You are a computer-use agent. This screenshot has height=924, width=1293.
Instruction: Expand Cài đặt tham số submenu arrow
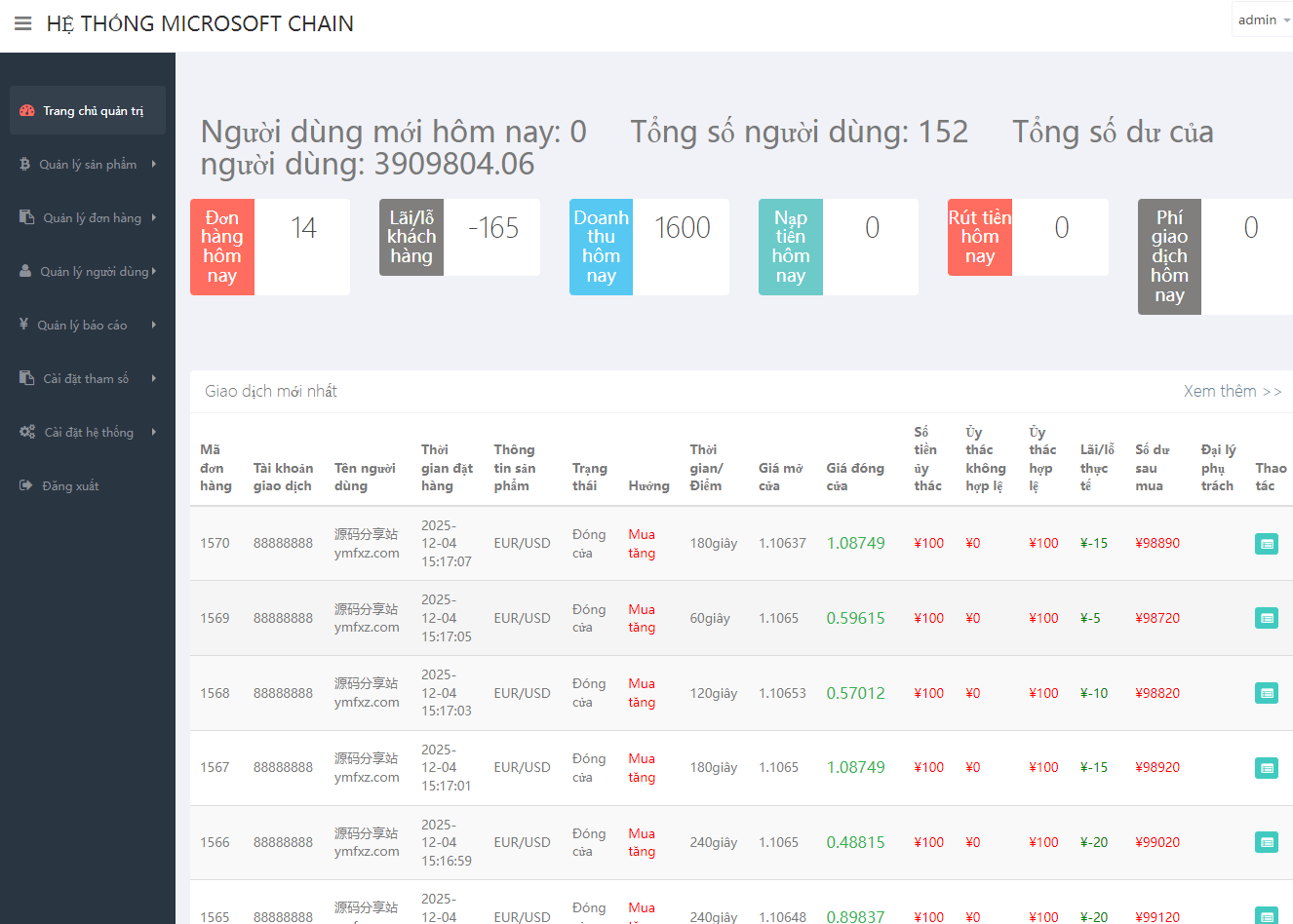[x=154, y=379]
